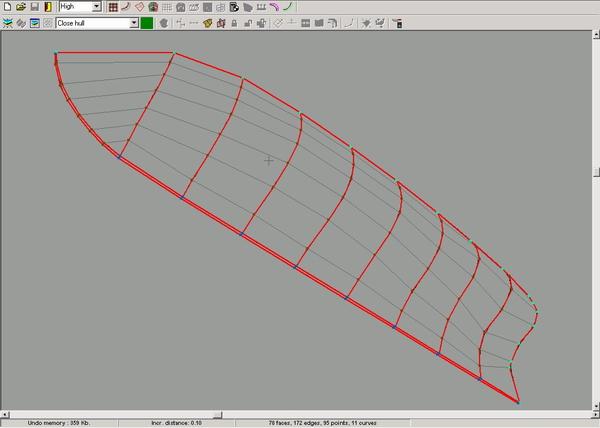Click the padlock lock points icon

234,23
